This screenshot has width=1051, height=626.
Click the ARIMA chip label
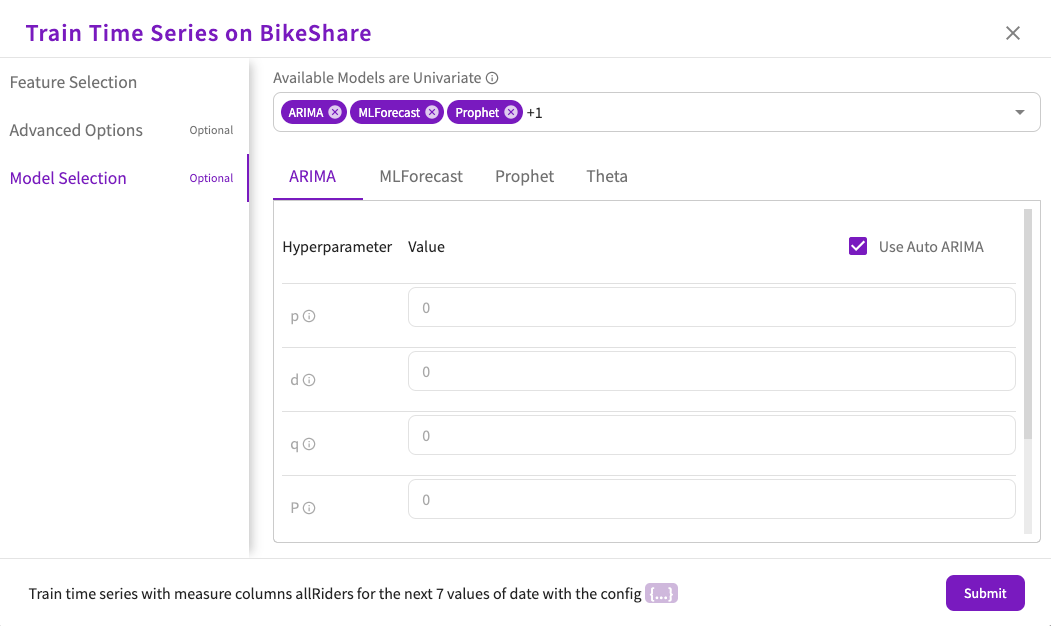pos(306,113)
